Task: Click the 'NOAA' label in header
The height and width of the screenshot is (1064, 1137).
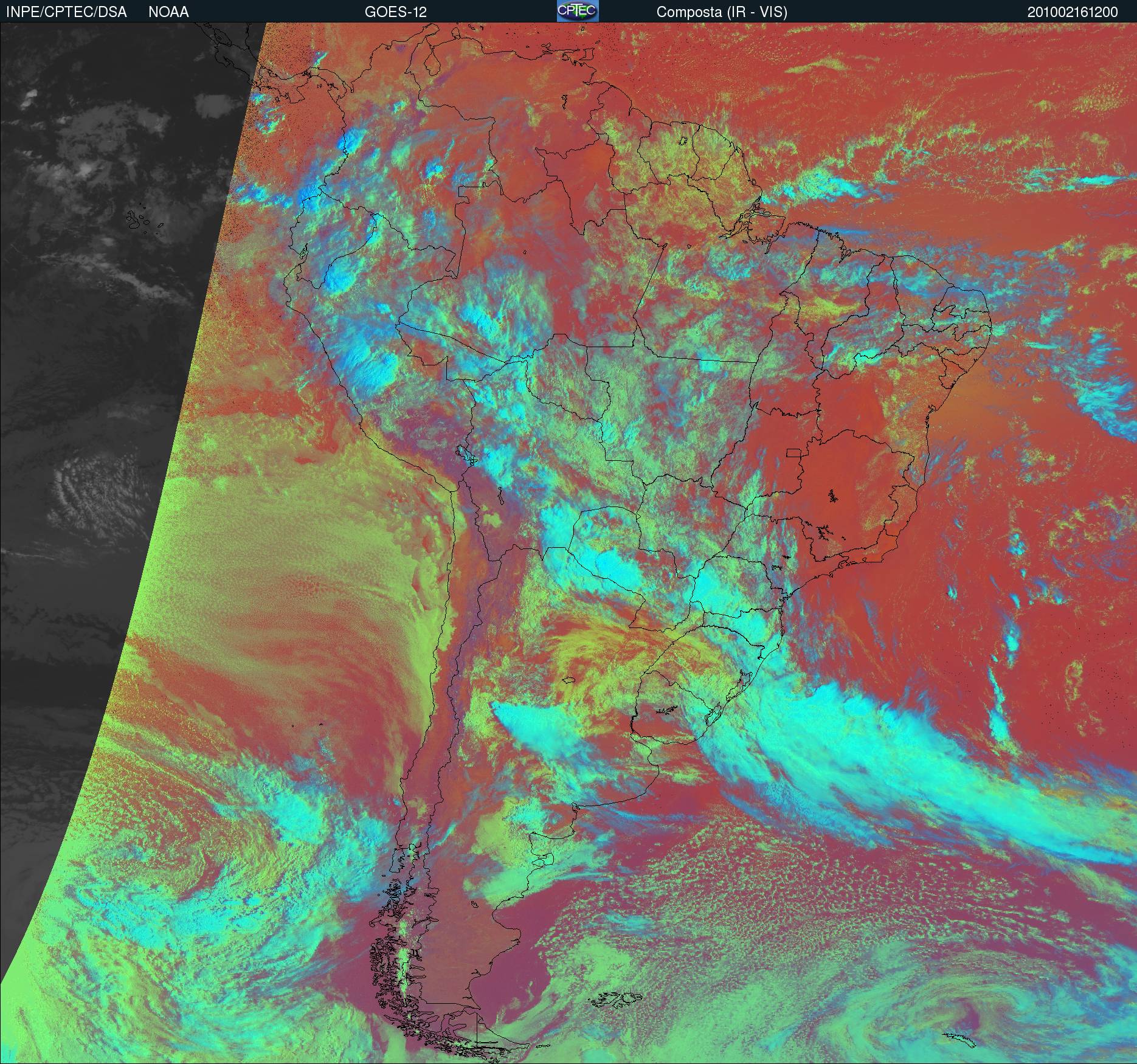Action: point(168,12)
